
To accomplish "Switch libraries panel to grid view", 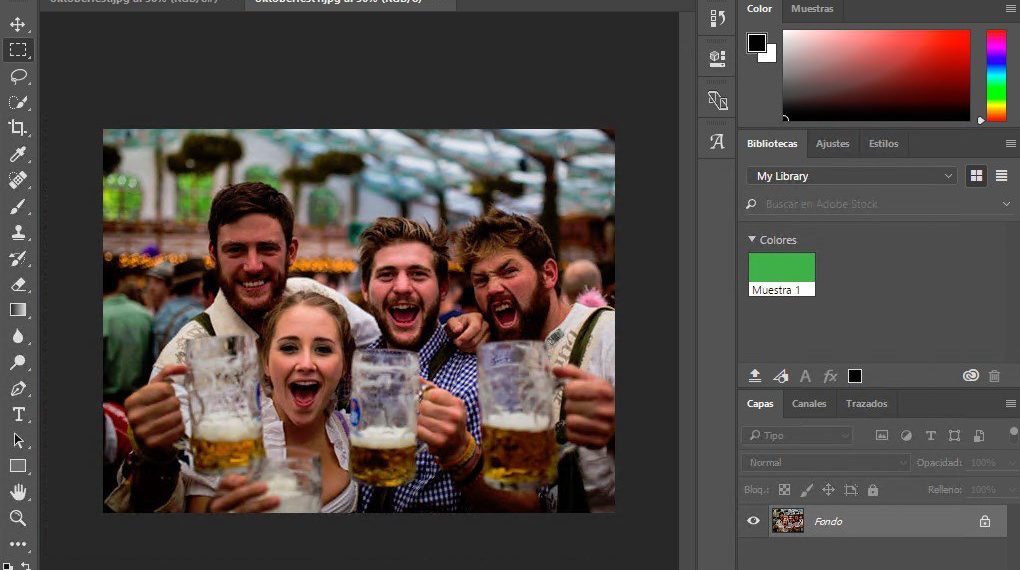I will click(x=976, y=176).
